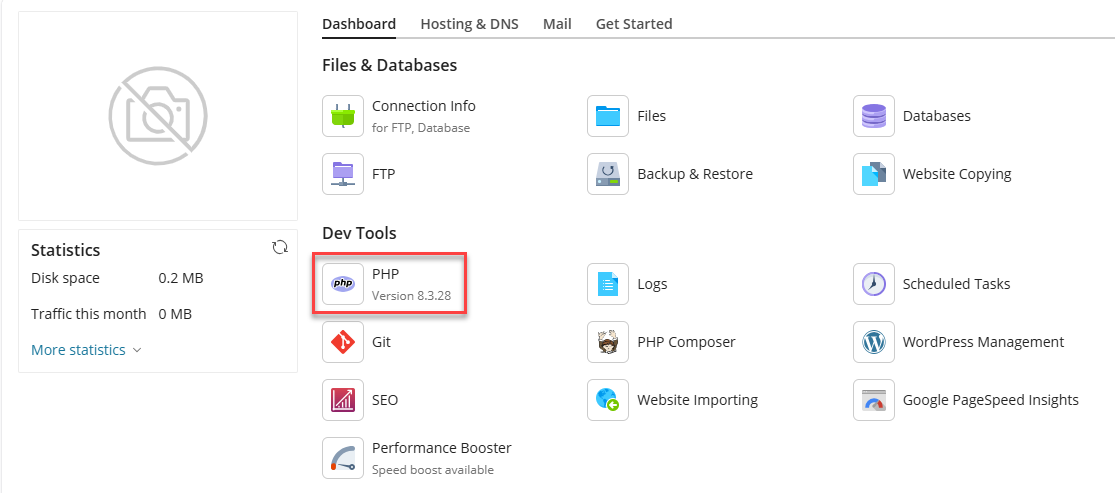Open the Connection Info plug icon
Screen dimensions: 1115x493
click(343, 116)
